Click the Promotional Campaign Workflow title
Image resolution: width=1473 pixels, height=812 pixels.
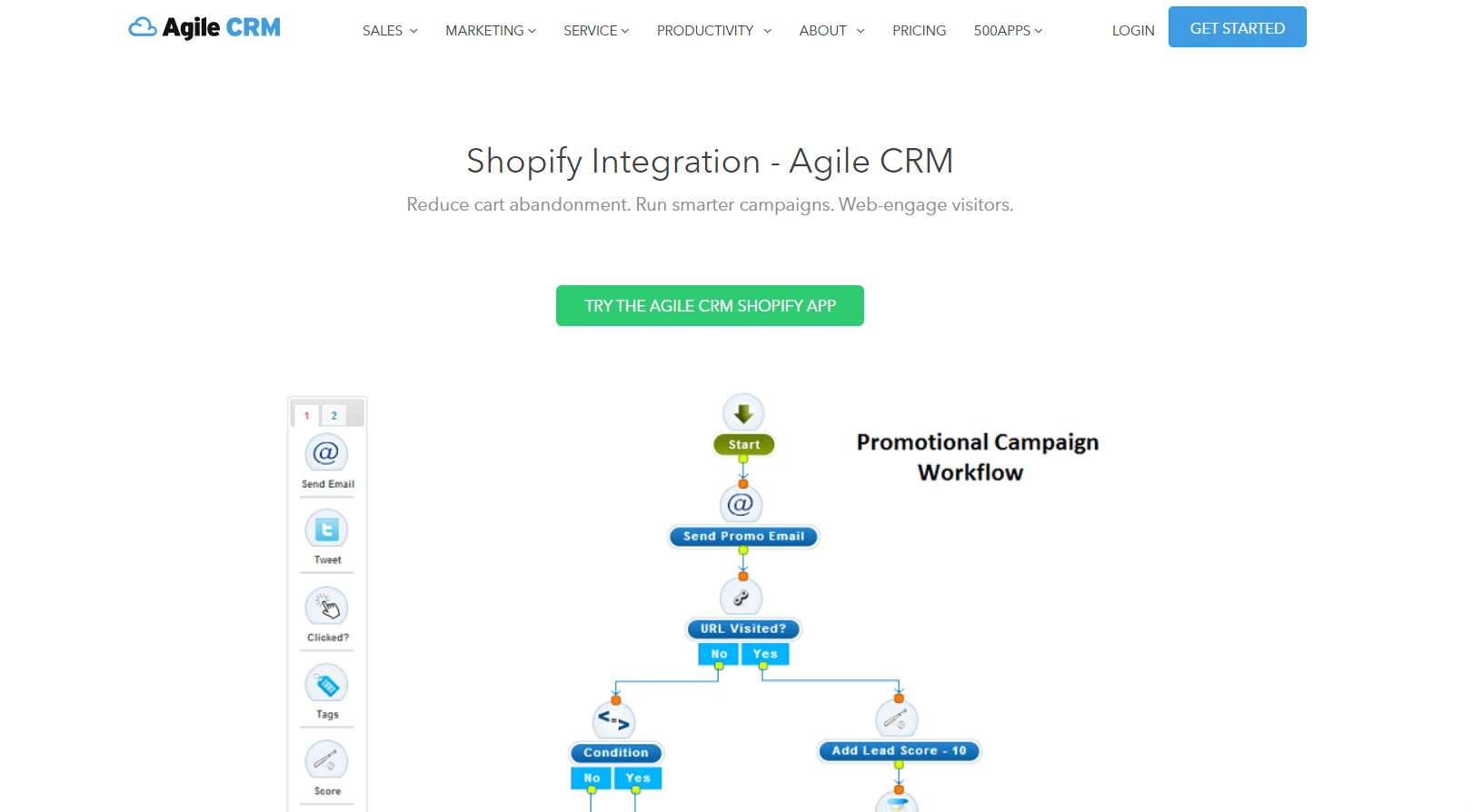coord(977,457)
